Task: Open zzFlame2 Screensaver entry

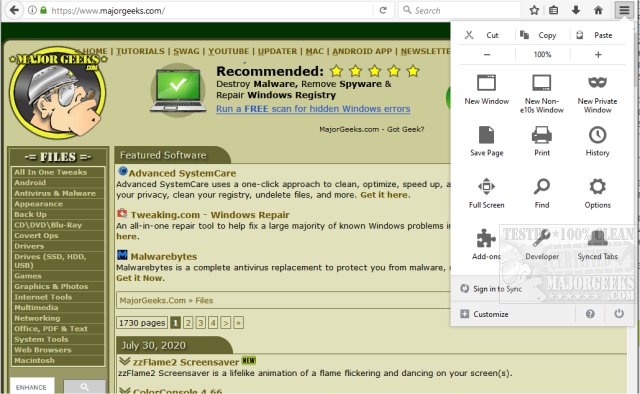Action: pyautogui.click(x=186, y=362)
